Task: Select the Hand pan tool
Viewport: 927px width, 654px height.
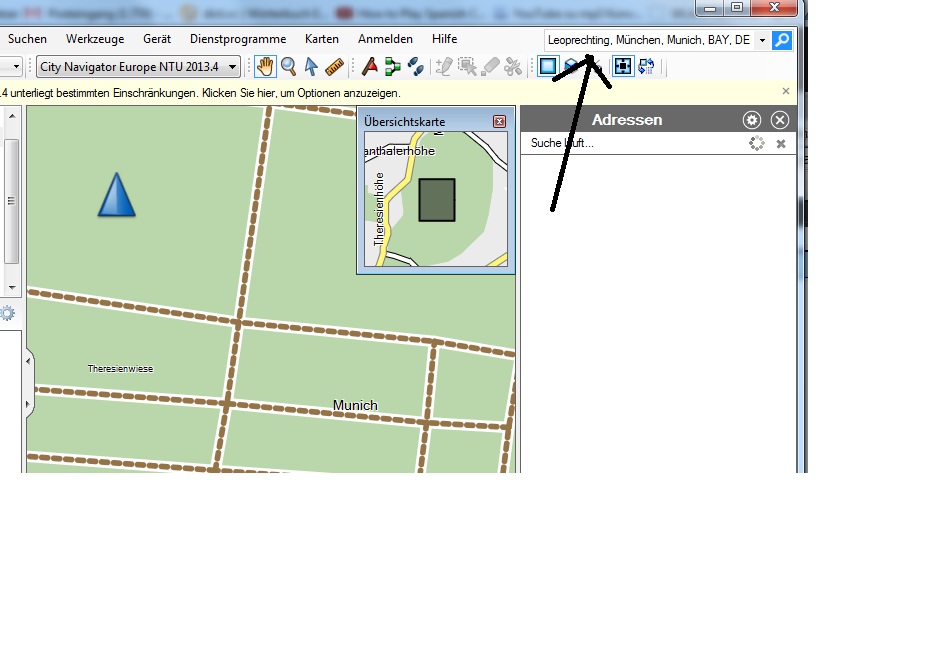Action: [x=265, y=67]
